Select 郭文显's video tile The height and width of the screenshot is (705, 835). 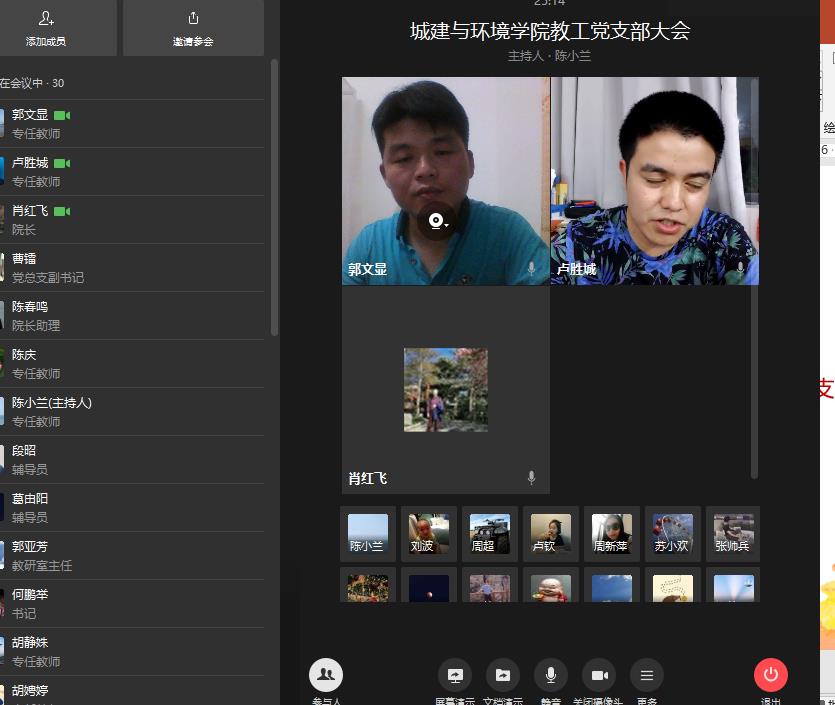[x=446, y=181]
